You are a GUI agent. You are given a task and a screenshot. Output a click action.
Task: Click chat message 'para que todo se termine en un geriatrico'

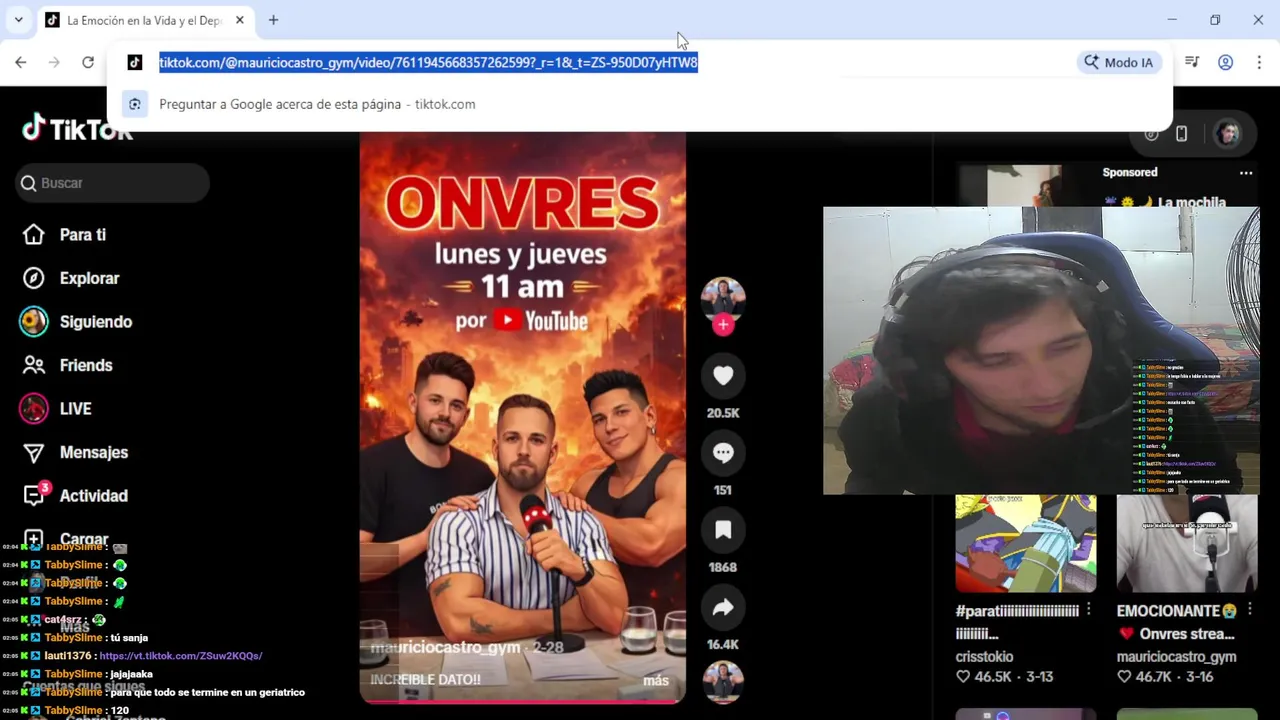point(208,692)
